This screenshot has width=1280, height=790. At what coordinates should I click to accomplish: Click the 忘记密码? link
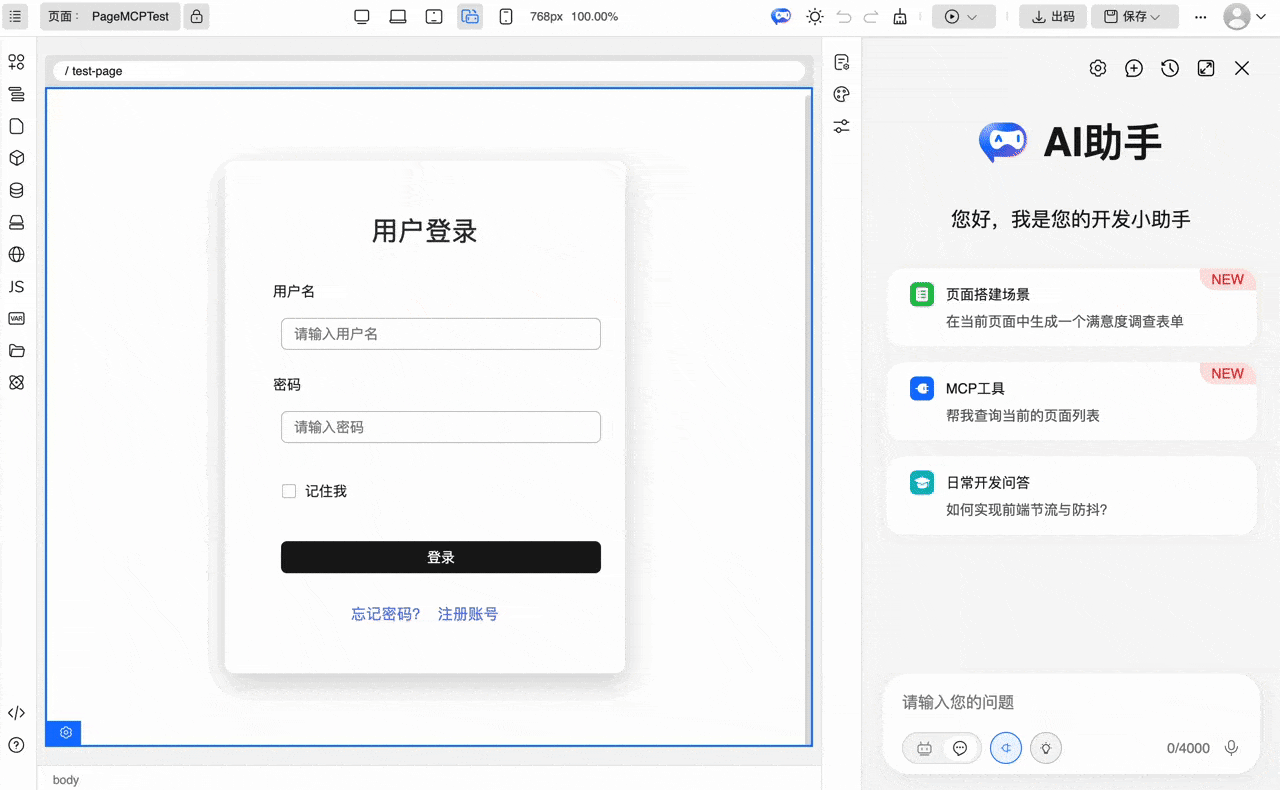(385, 613)
